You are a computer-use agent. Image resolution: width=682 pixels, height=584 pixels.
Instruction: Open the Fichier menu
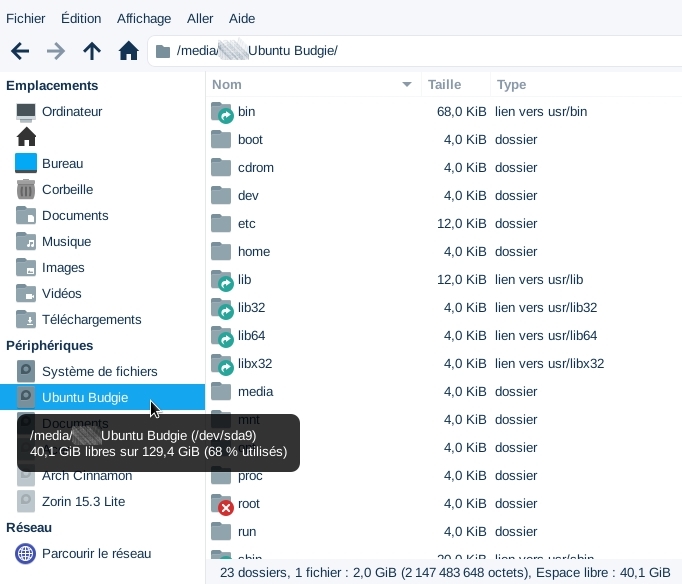tap(26, 18)
